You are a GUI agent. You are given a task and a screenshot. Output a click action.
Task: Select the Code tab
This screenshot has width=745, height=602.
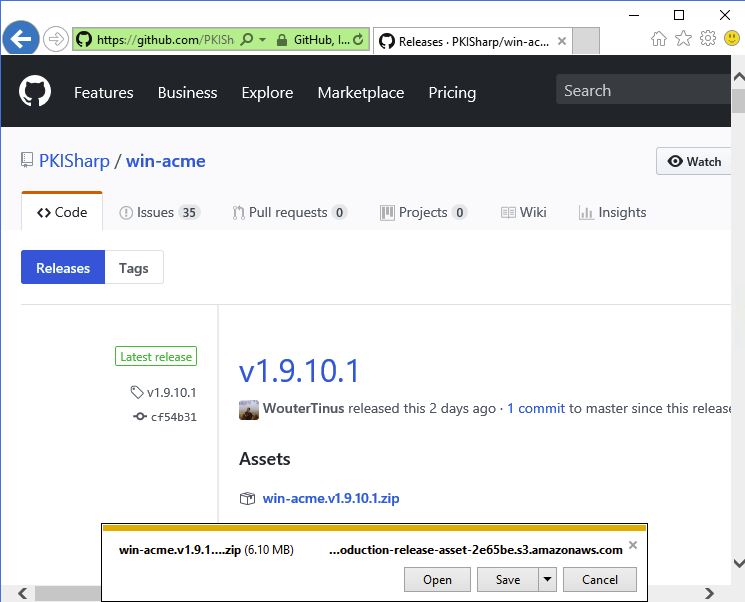tap(62, 212)
